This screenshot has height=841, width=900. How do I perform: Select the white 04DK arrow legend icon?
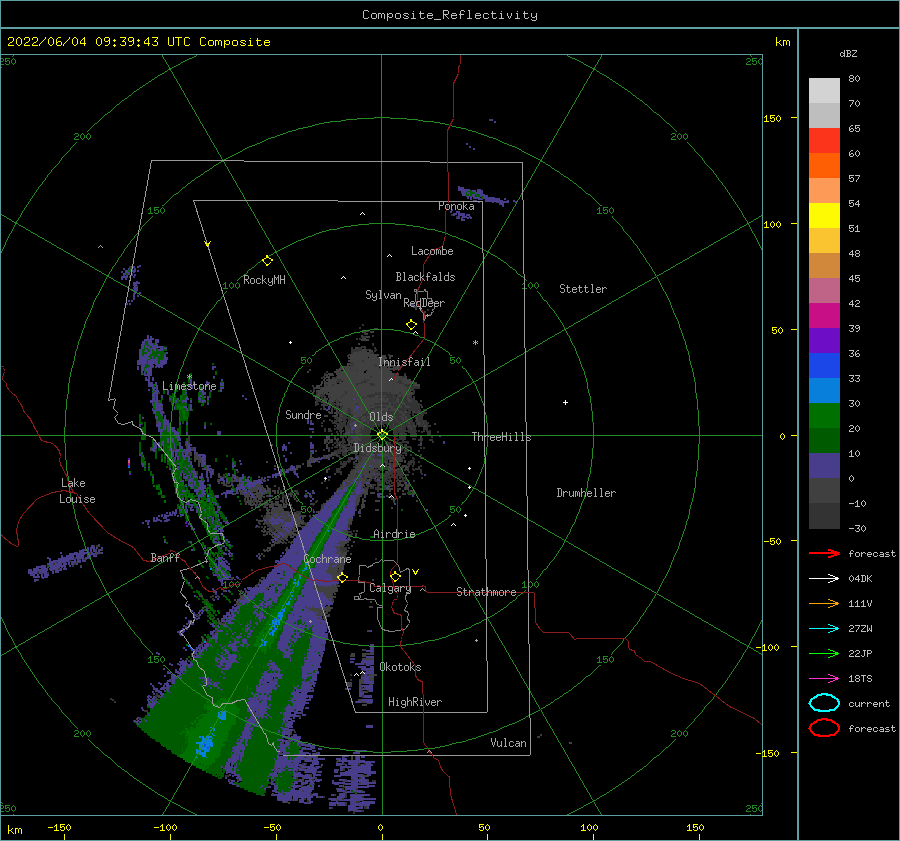pyautogui.click(x=824, y=578)
